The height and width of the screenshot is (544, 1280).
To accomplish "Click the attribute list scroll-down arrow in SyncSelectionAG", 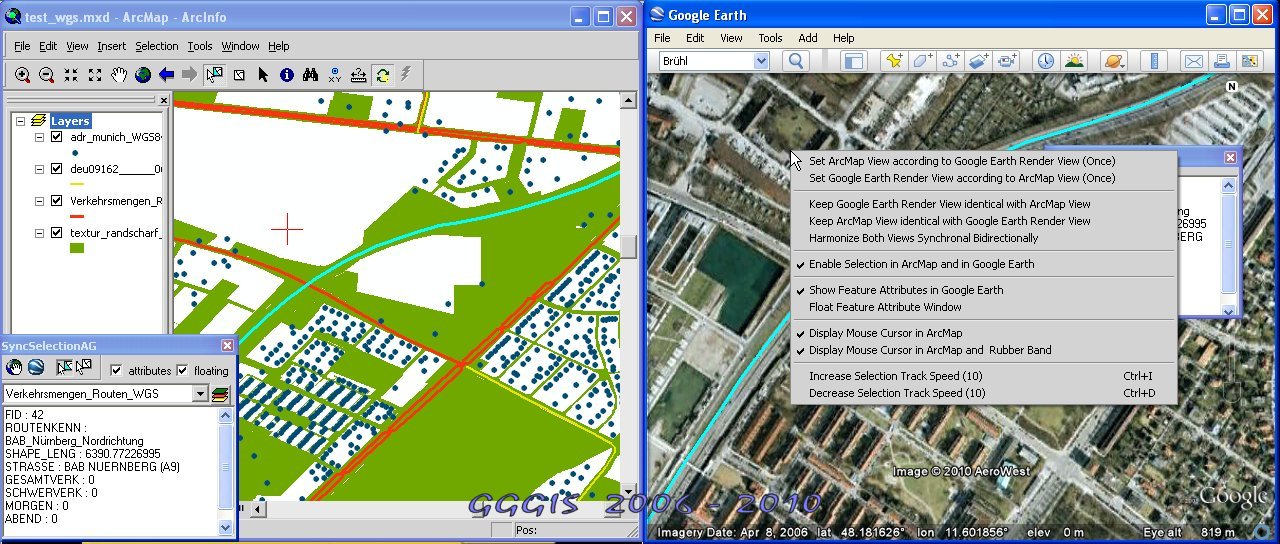I will point(225,527).
